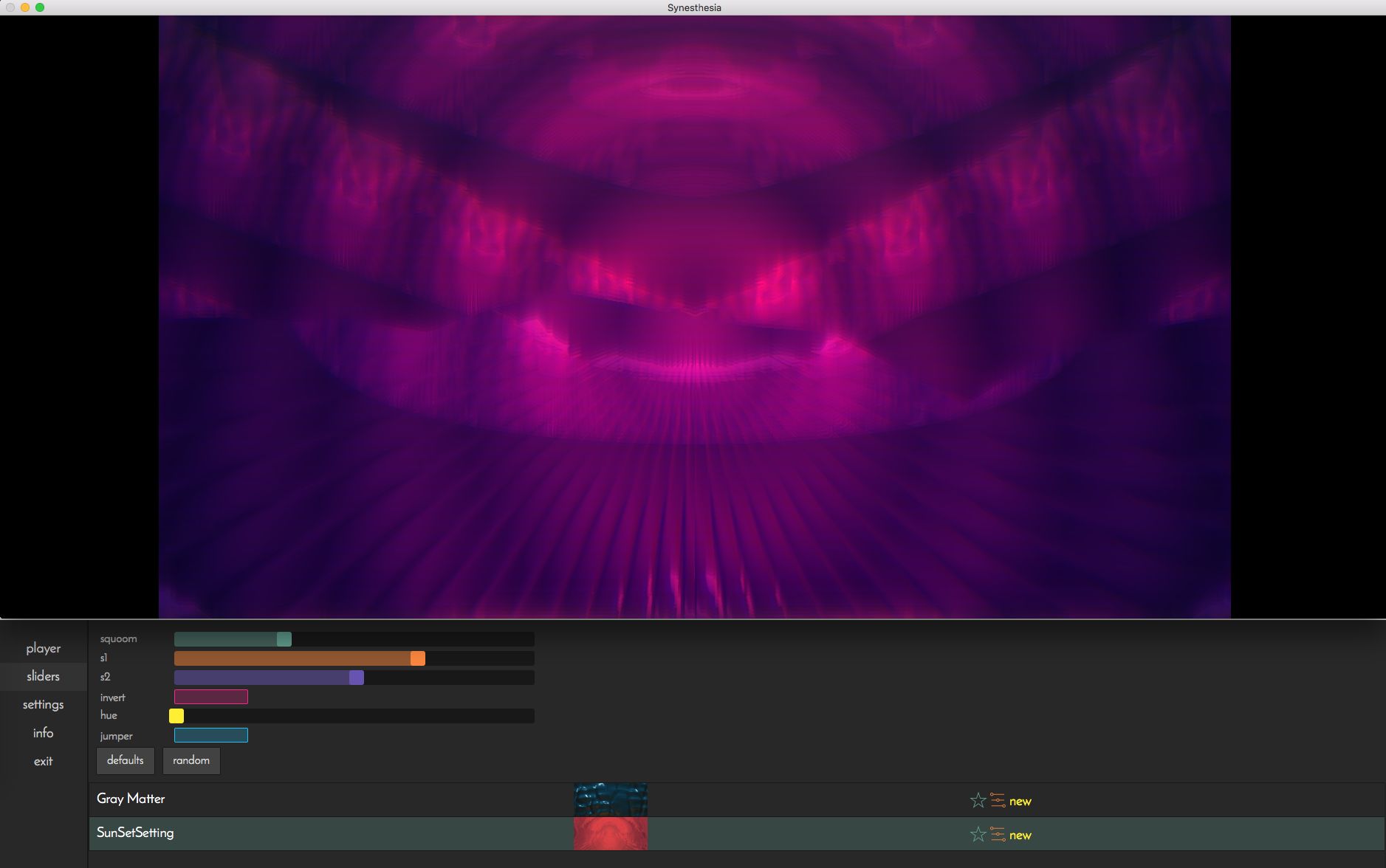Favorite the Gray Matter scene with star
The image size is (1386, 868).
(x=978, y=801)
